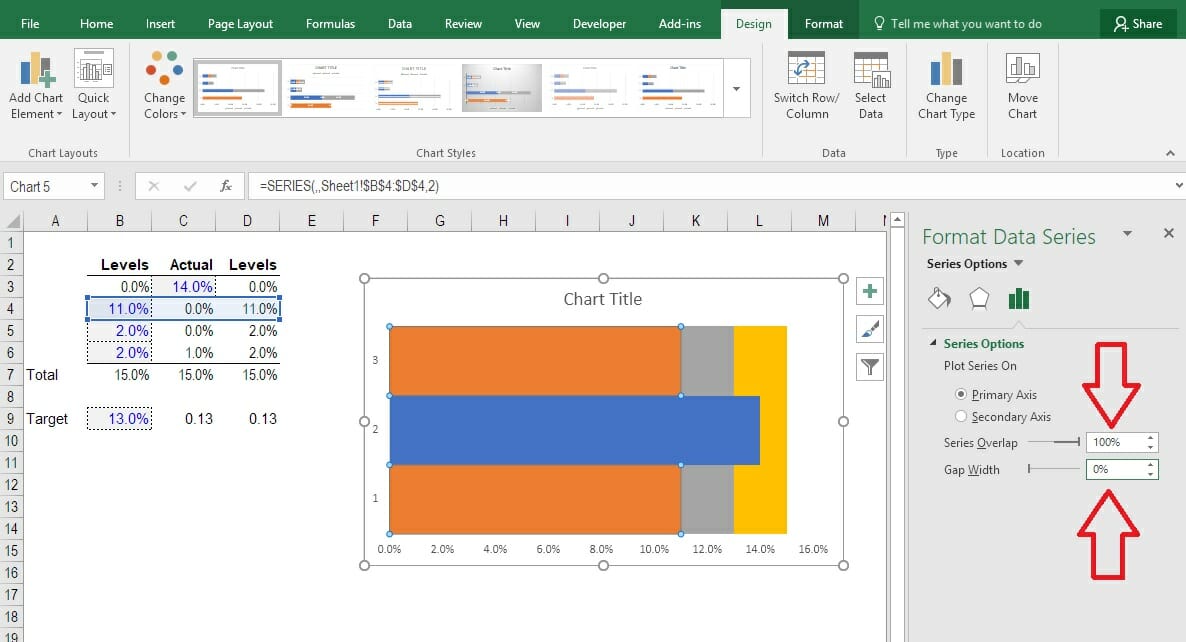Screen dimensions: 1186x642
Task: Select the Secondary Axis radio button
Action: 962,417
